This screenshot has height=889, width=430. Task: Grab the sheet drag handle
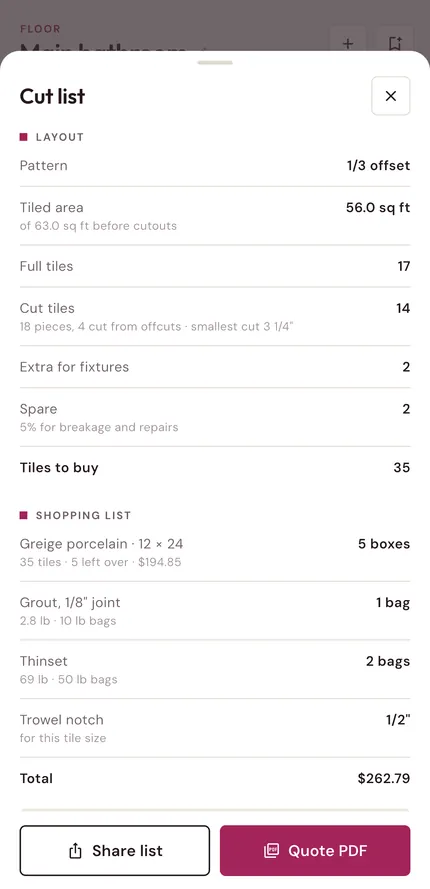[215, 62]
